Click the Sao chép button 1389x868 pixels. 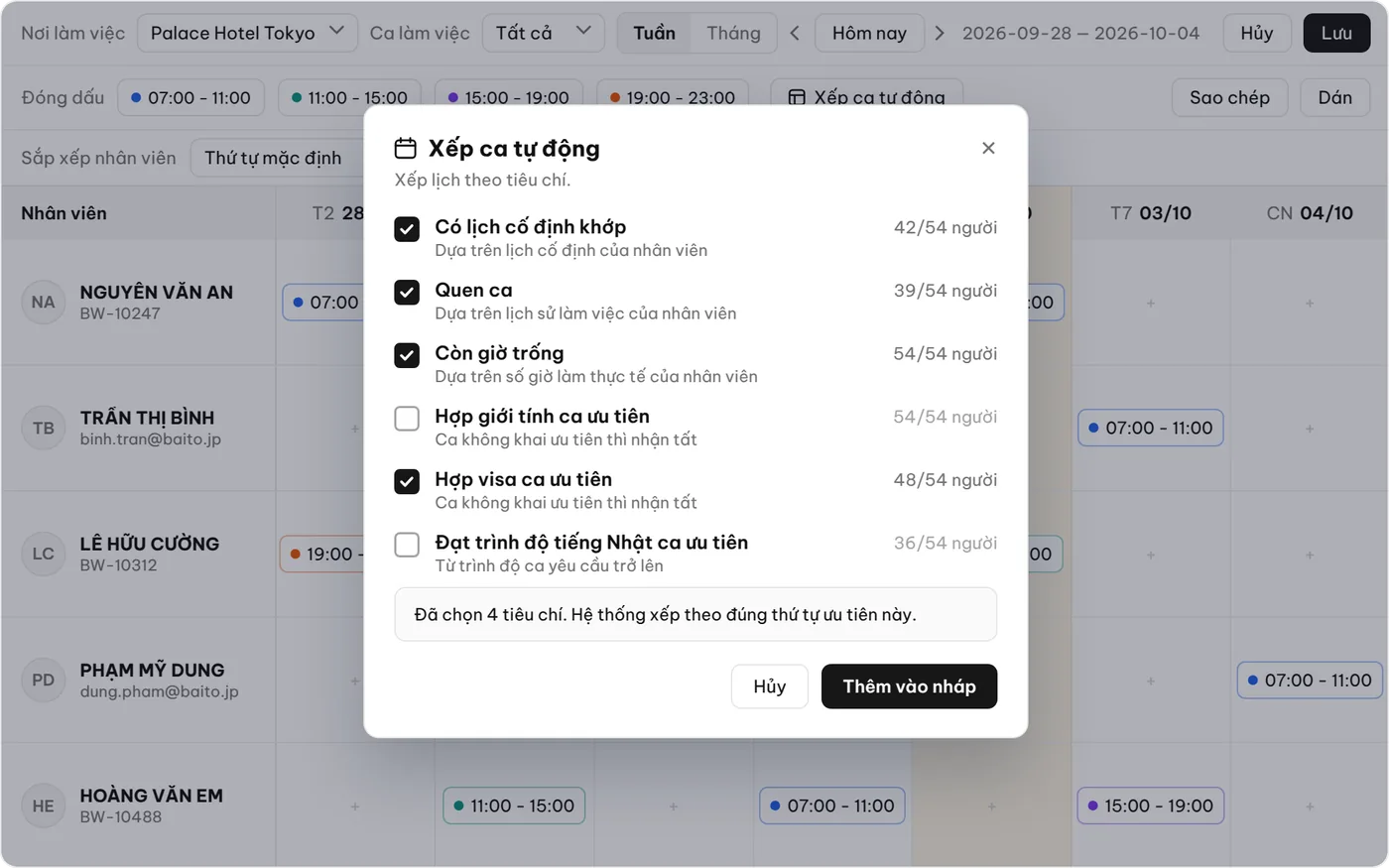[x=1229, y=97]
